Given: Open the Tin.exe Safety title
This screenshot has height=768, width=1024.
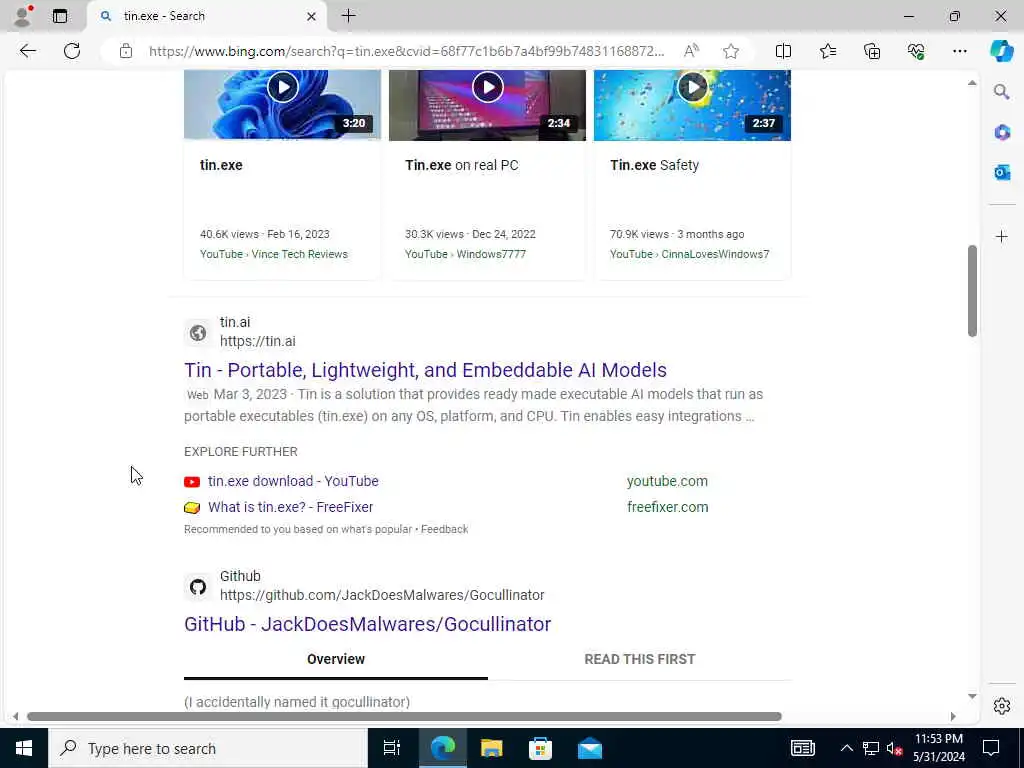Looking at the screenshot, I should [x=654, y=165].
